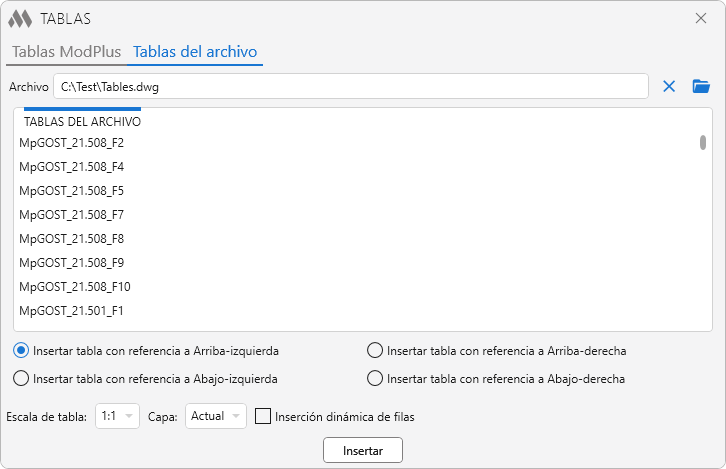Select Arriba-izquierda reference radio button
726x469 pixels.
point(21,351)
